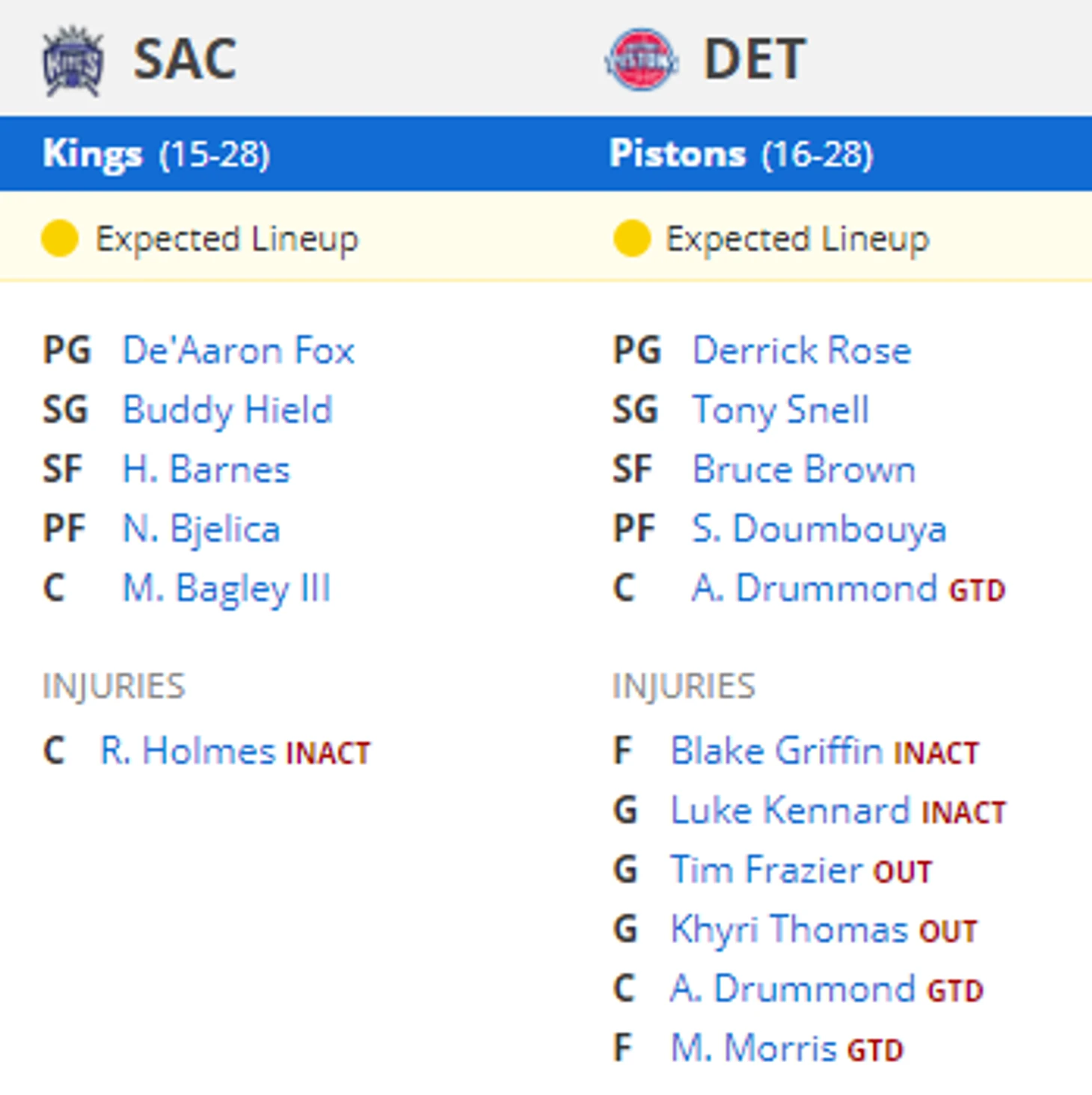The width and height of the screenshot is (1092, 1095).
Task: Open Khyri Thomas player link
Action: point(790,929)
